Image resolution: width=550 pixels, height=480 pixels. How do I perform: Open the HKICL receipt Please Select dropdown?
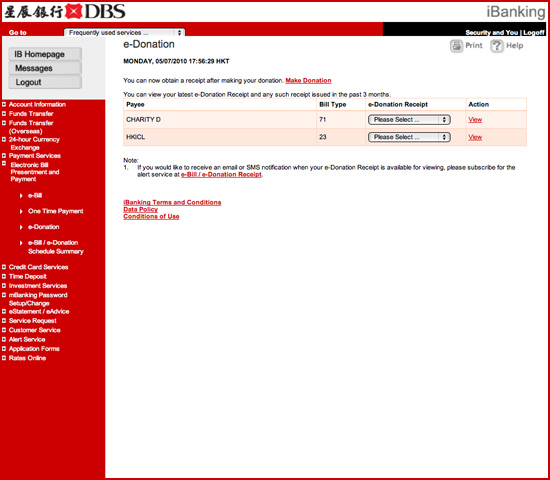[x=409, y=137]
